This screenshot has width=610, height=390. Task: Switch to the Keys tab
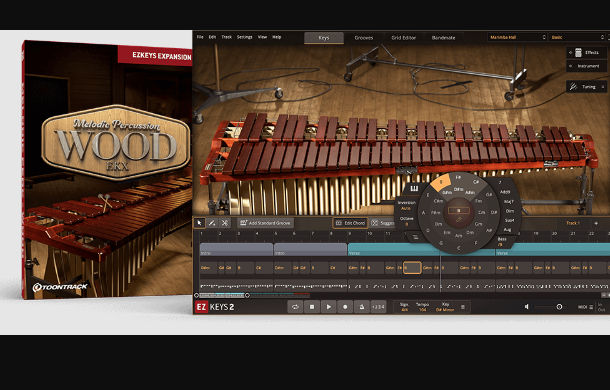pyautogui.click(x=324, y=38)
